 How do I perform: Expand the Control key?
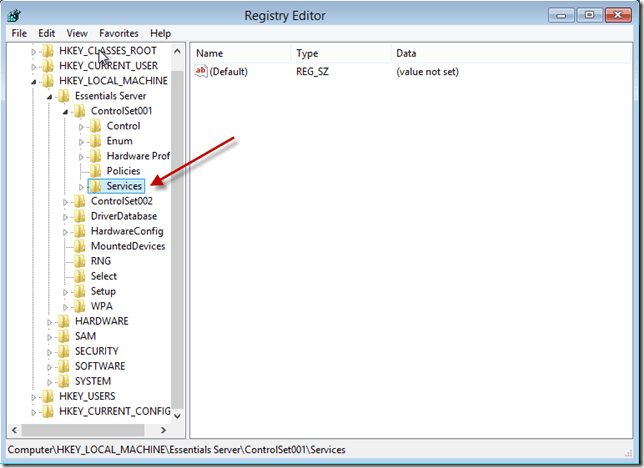click(x=81, y=127)
